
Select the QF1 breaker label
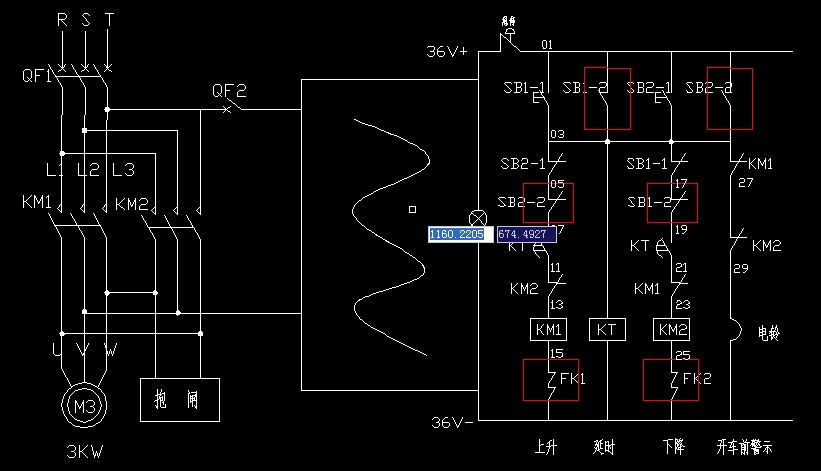(x=36, y=76)
